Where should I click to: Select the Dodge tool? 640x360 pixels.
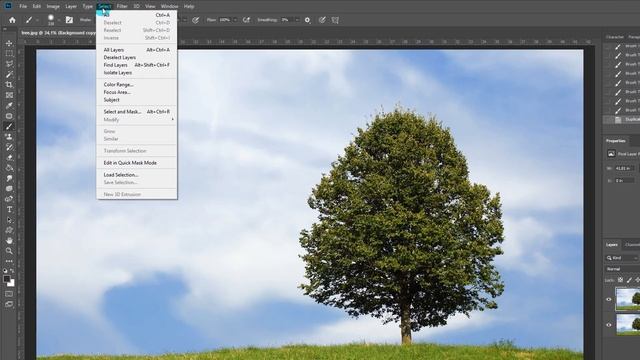(x=9, y=189)
